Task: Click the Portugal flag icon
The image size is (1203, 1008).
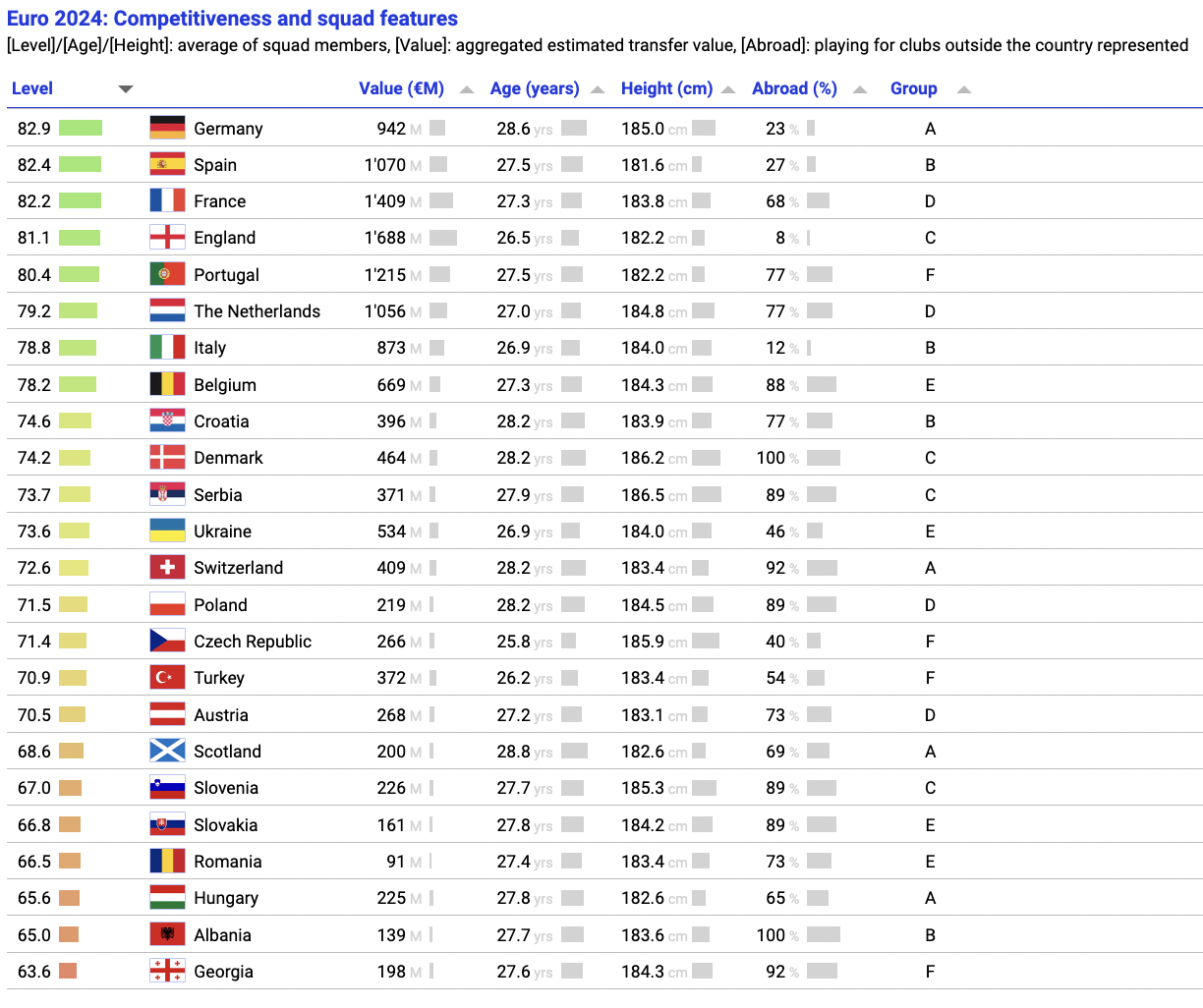Action: point(167,274)
